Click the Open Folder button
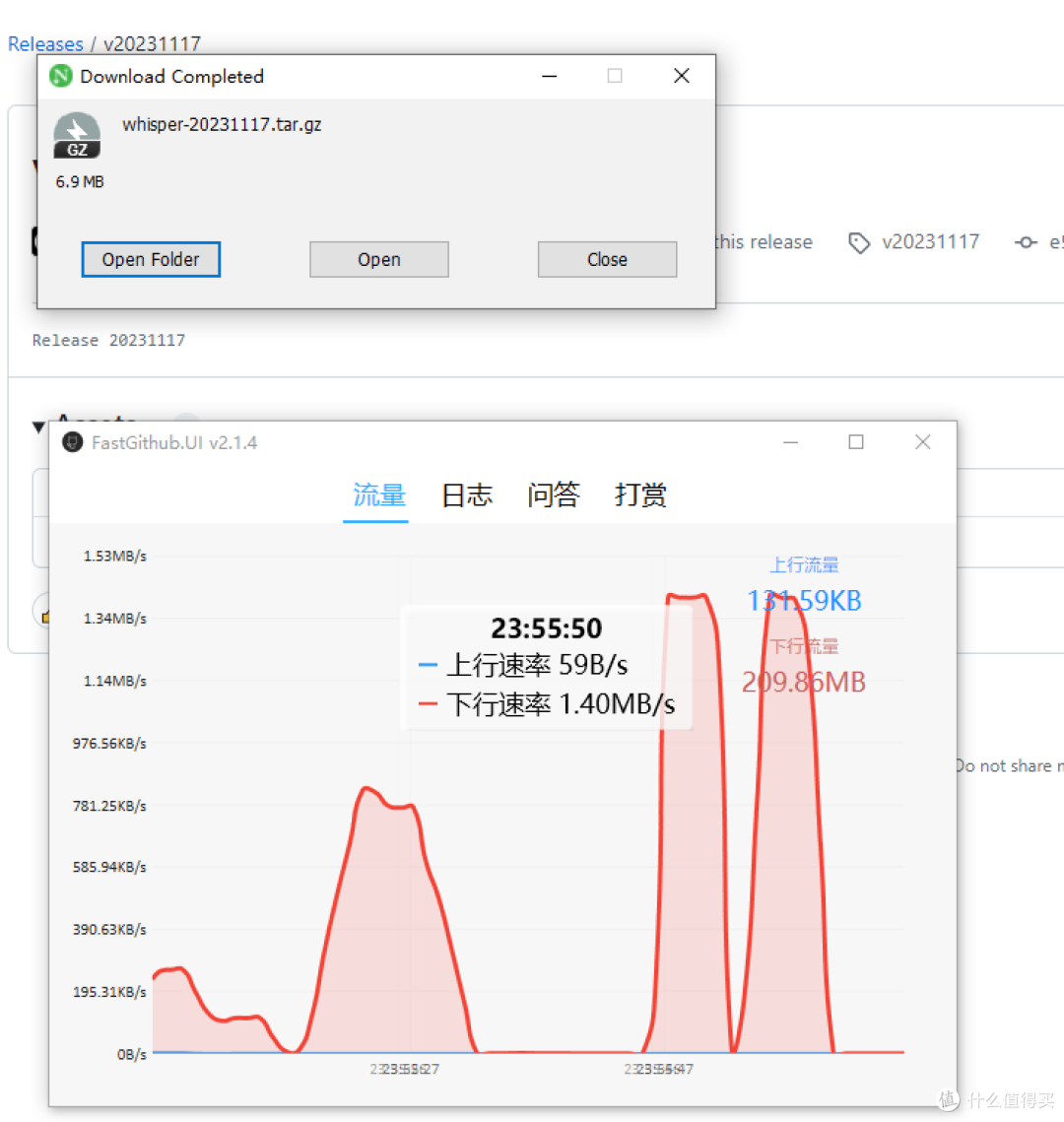The image size is (1064, 1122). click(x=150, y=259)
